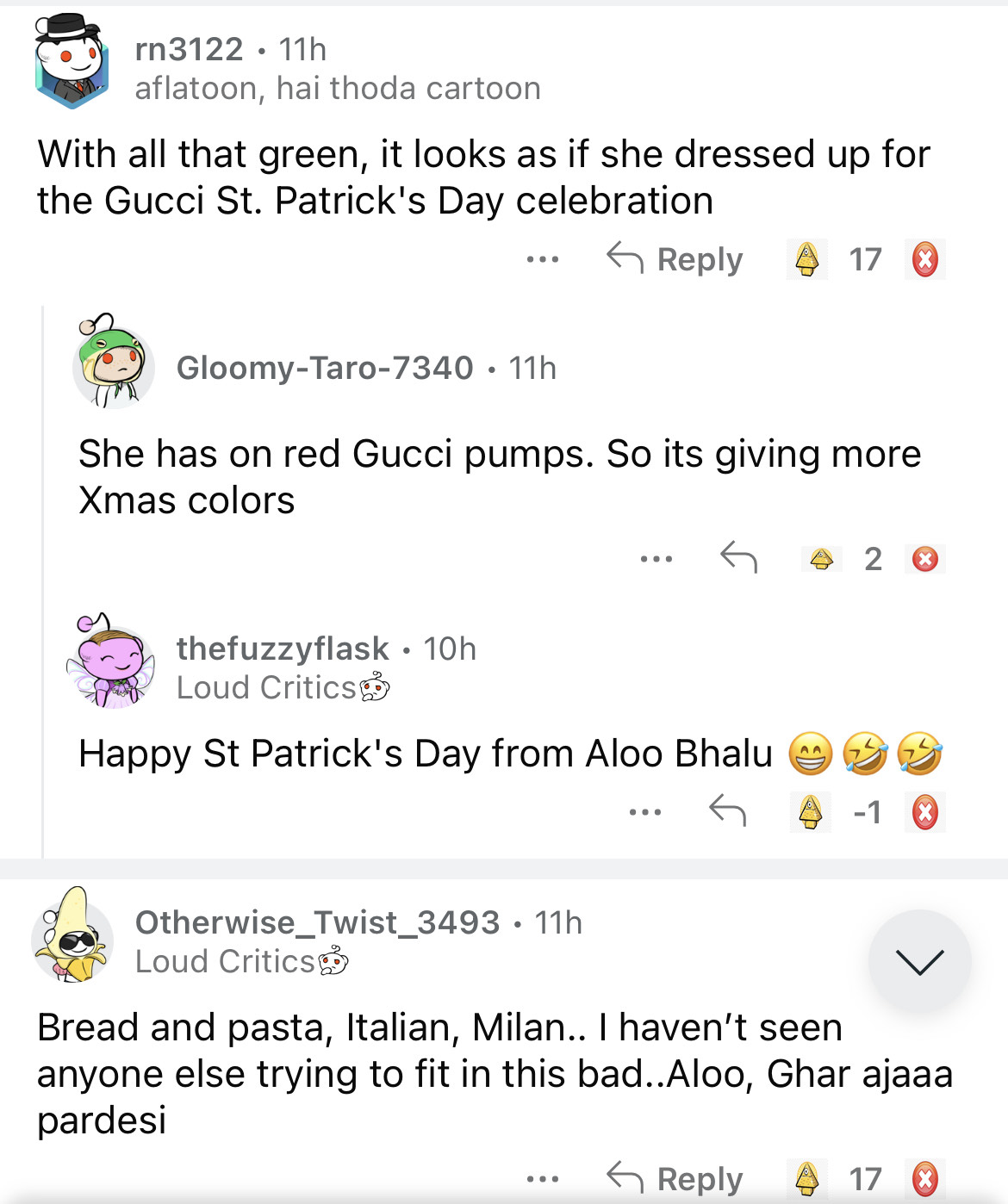Downvote Gloomy-Taro-7340's reply
Viewport: 1008px width, 1204px height.
click(925, 559)
